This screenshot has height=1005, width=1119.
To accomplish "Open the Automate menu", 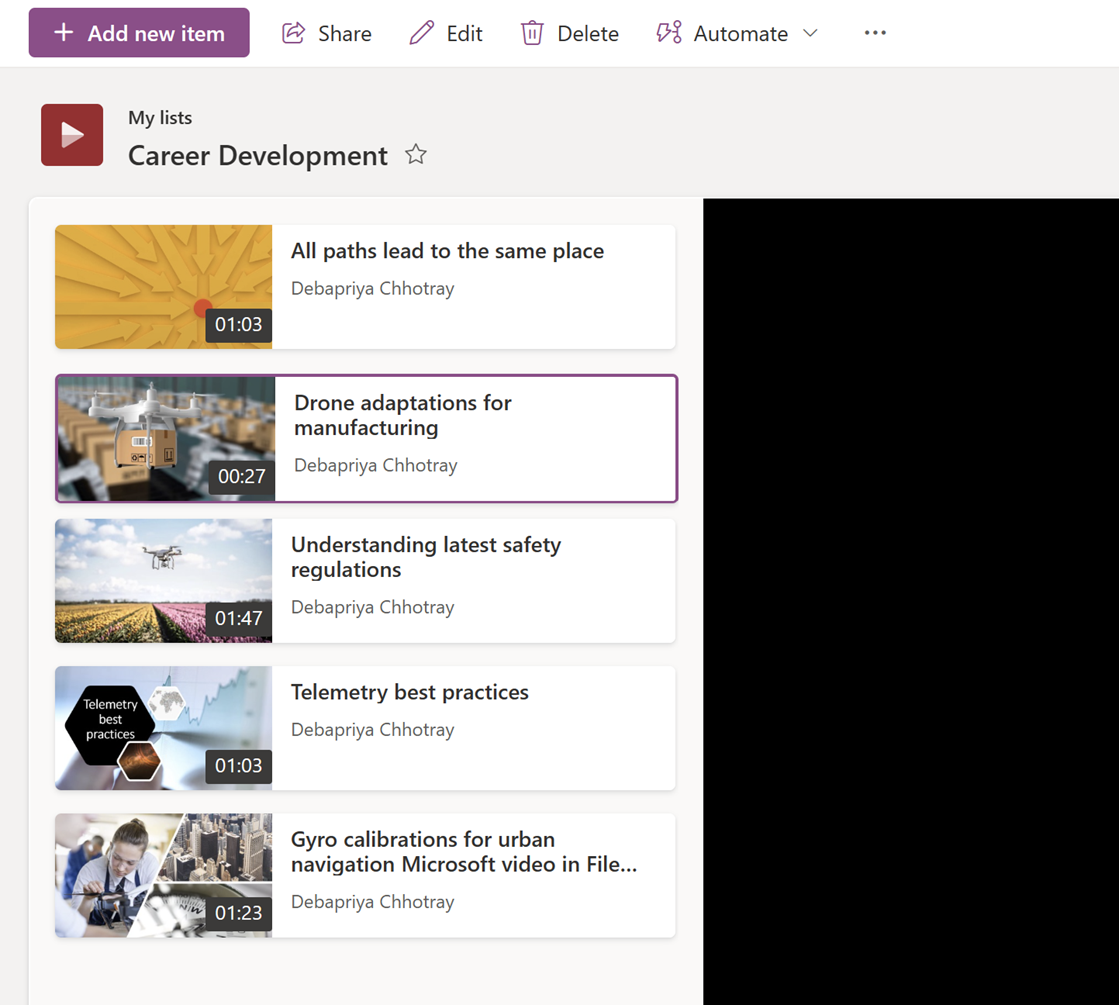I will click(x=736, y=34).
